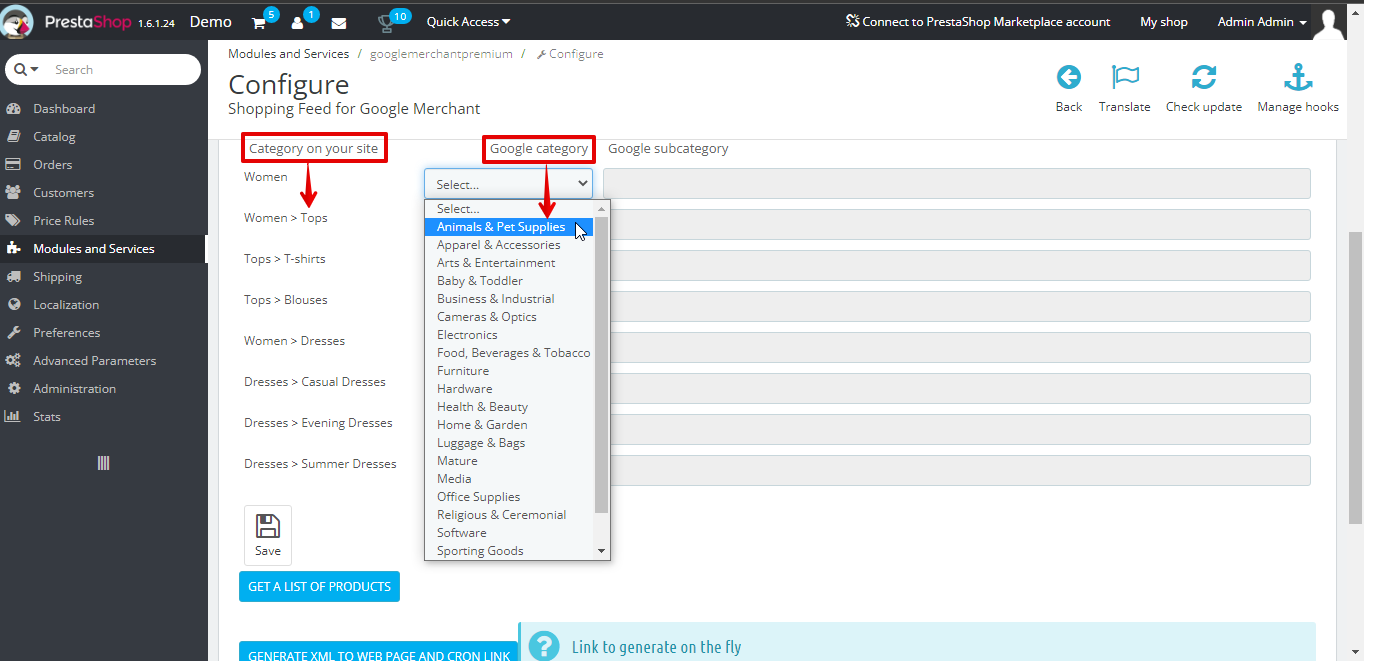1375x661 pixels.
Task: Click googlemerchantpremium breadcrumb link
Action: click(441, 54)
